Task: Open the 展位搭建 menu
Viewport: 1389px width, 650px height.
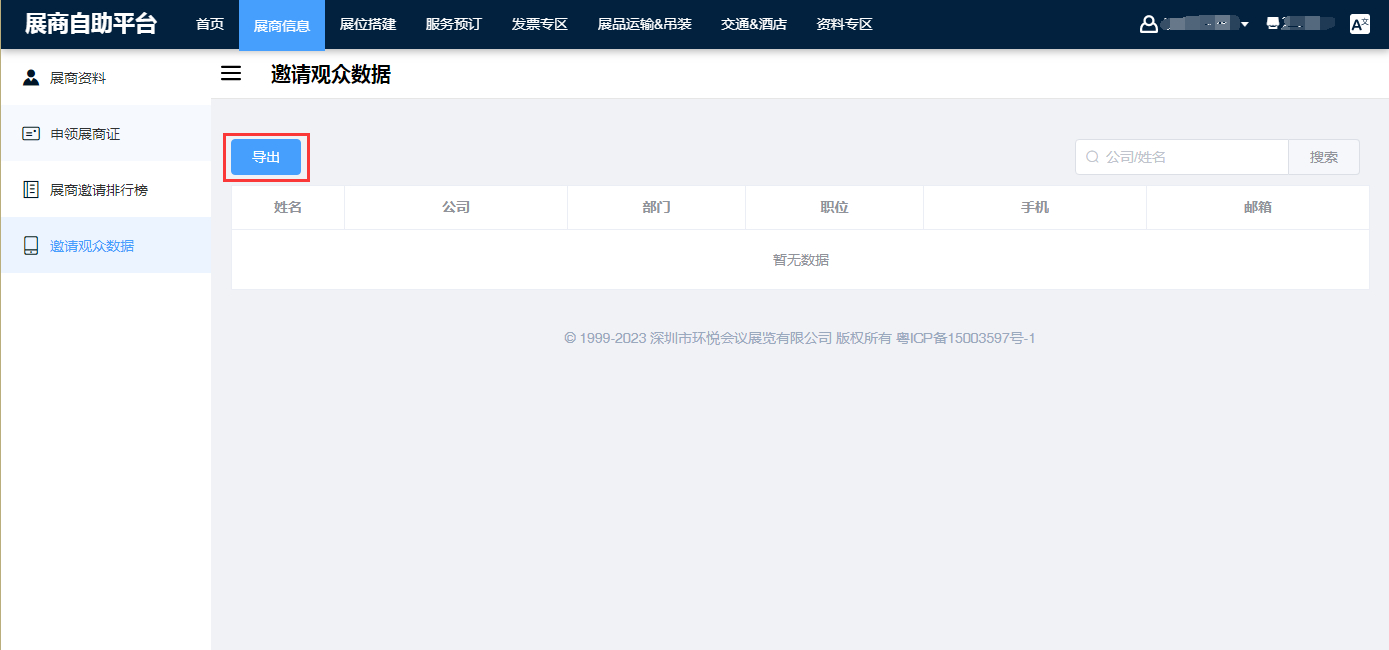Action: [368, 25]
